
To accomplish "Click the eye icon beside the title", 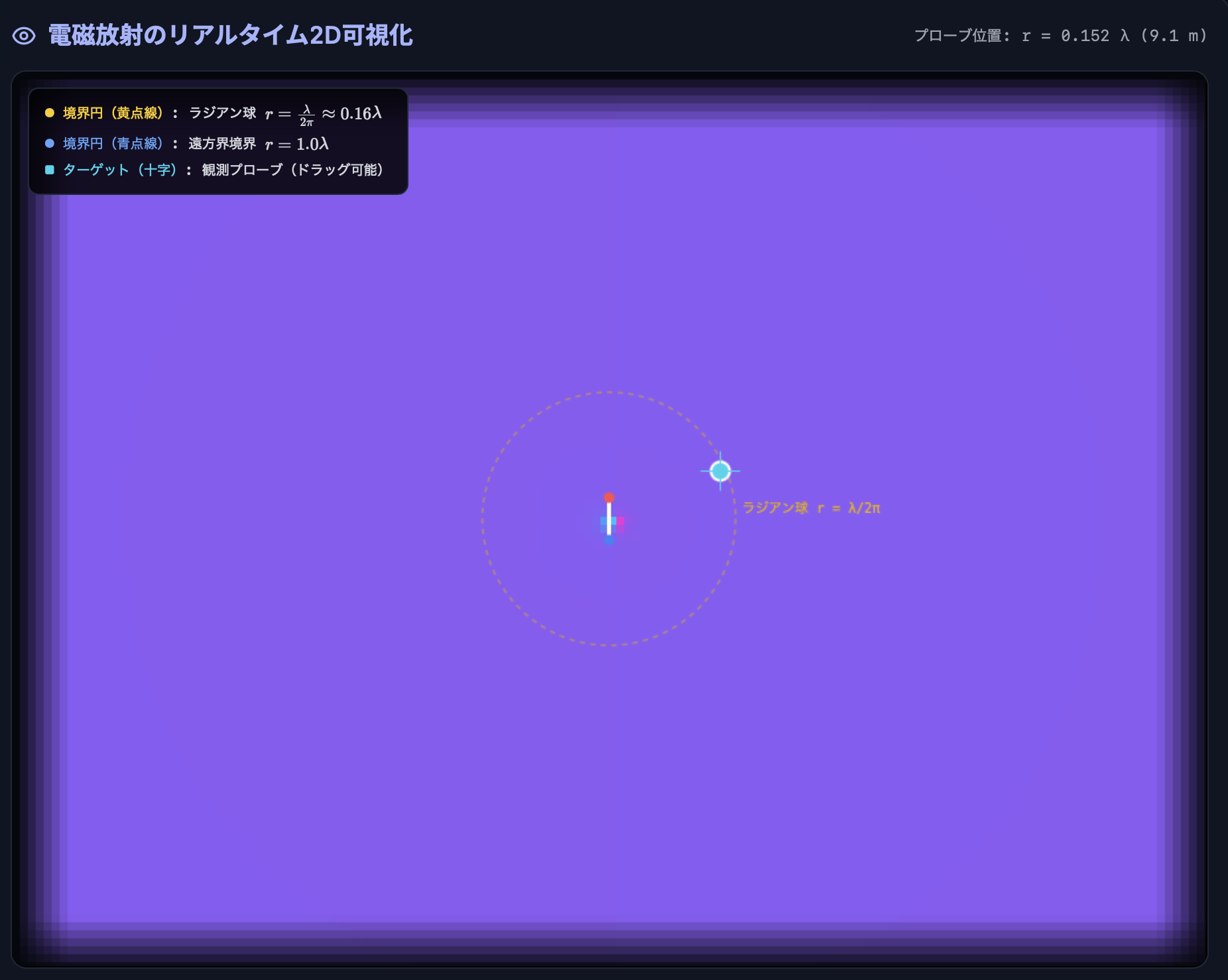I will pos(24,36).
